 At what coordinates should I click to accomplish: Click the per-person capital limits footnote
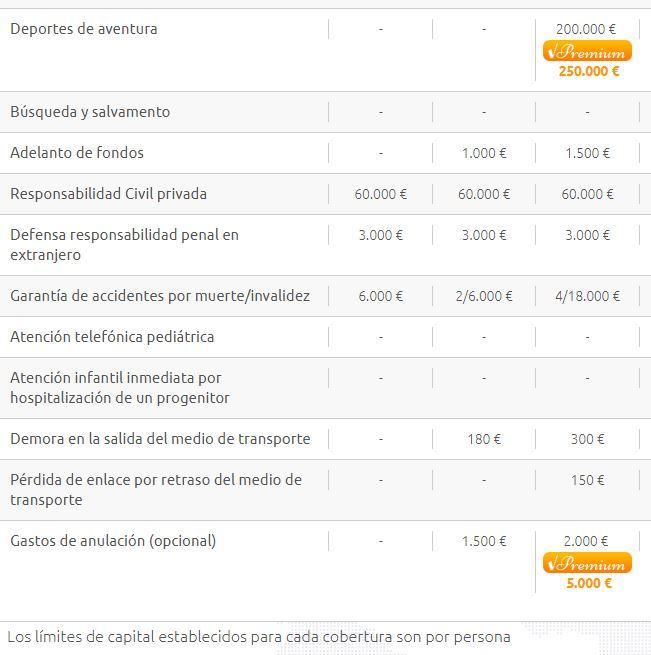[x=259, y=636]
